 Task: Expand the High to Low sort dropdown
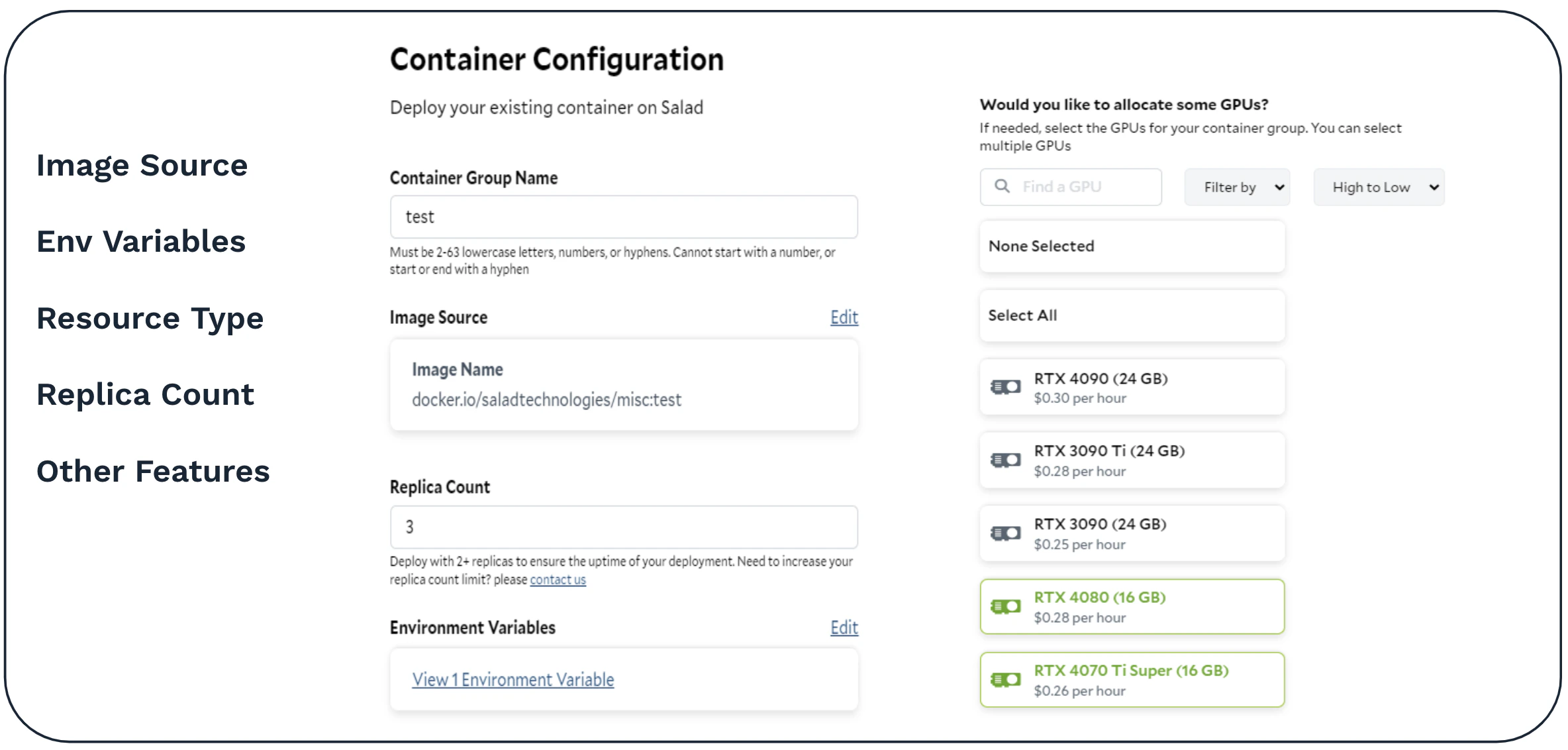(1379, 187)
